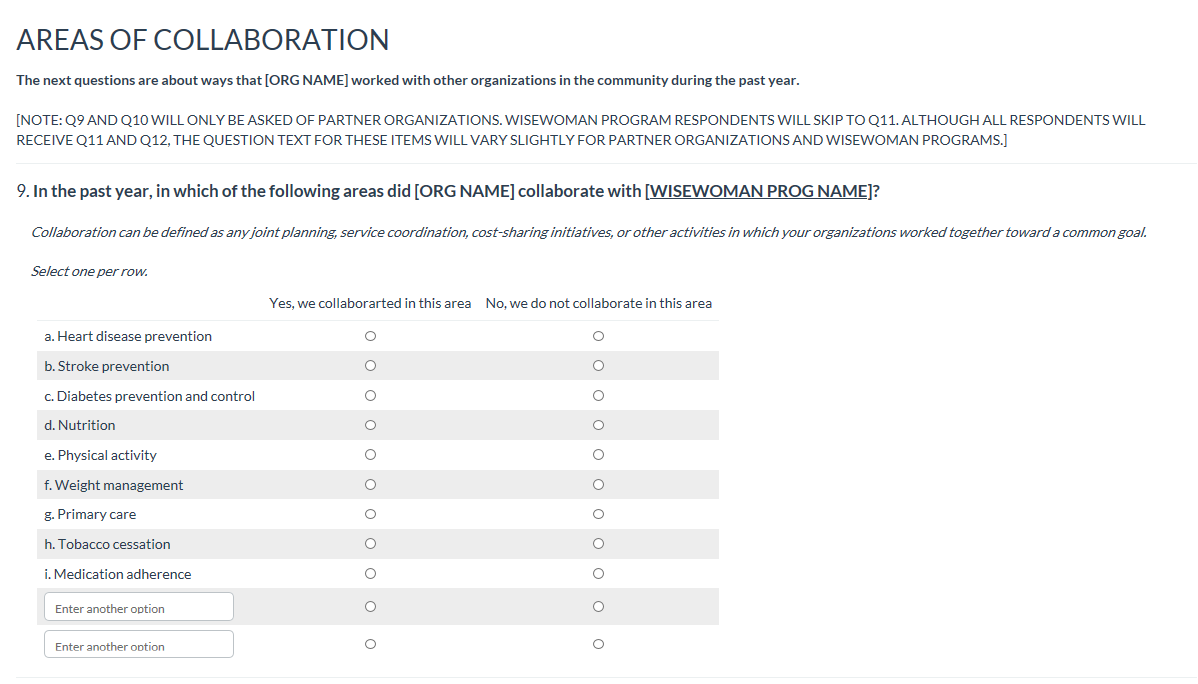Mark No for the Nutrition row
Image resolution: width=1198 pixels, height=684 pixels.
point(598,425)
